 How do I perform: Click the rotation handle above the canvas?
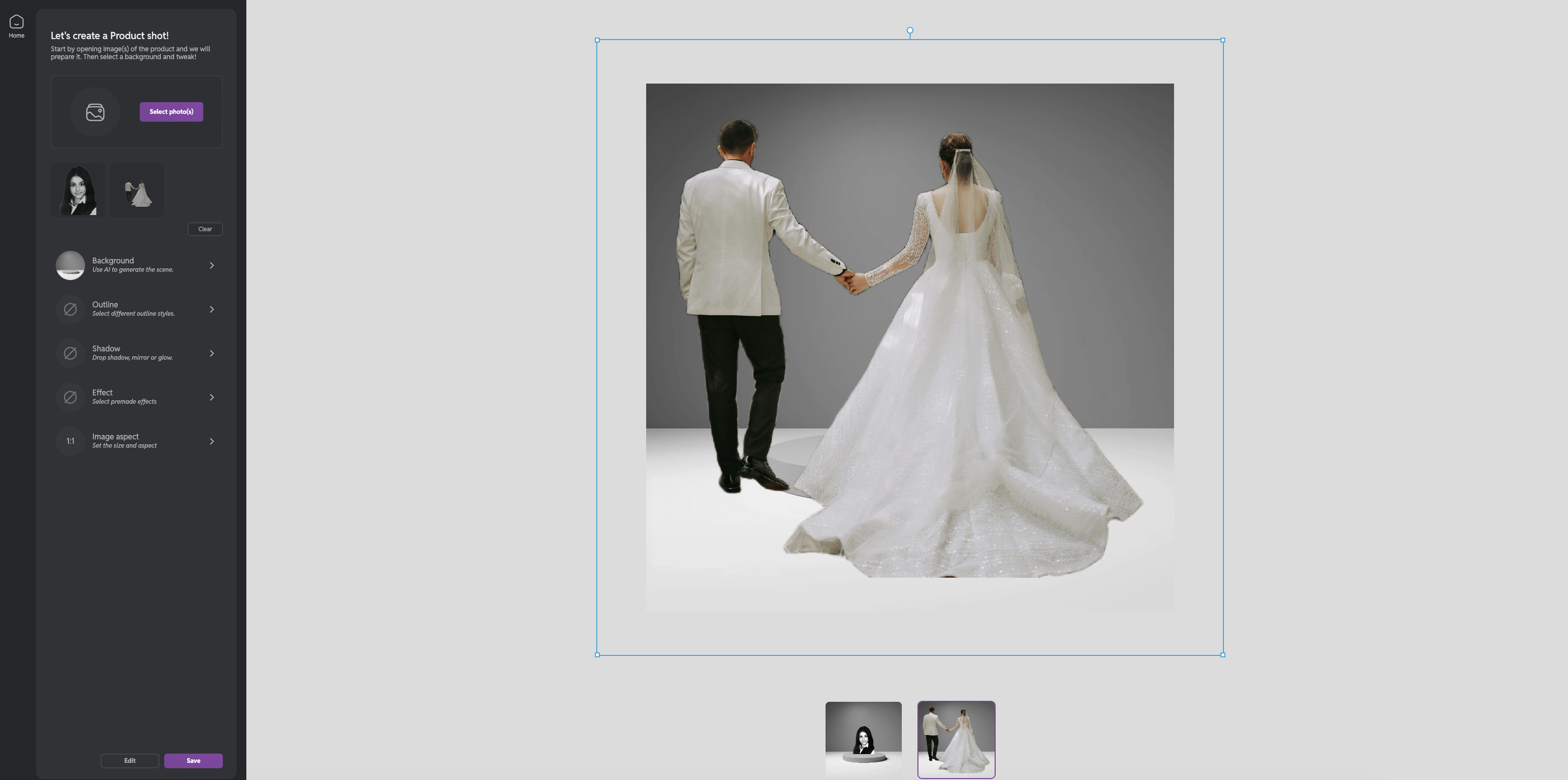pyautogui.click(x=910, y=30)
